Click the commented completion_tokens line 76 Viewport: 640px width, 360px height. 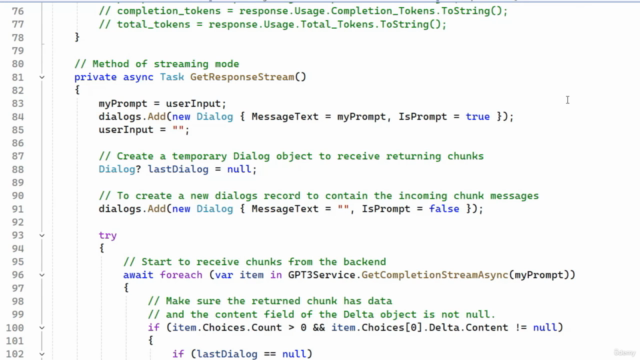pos(303,11)
